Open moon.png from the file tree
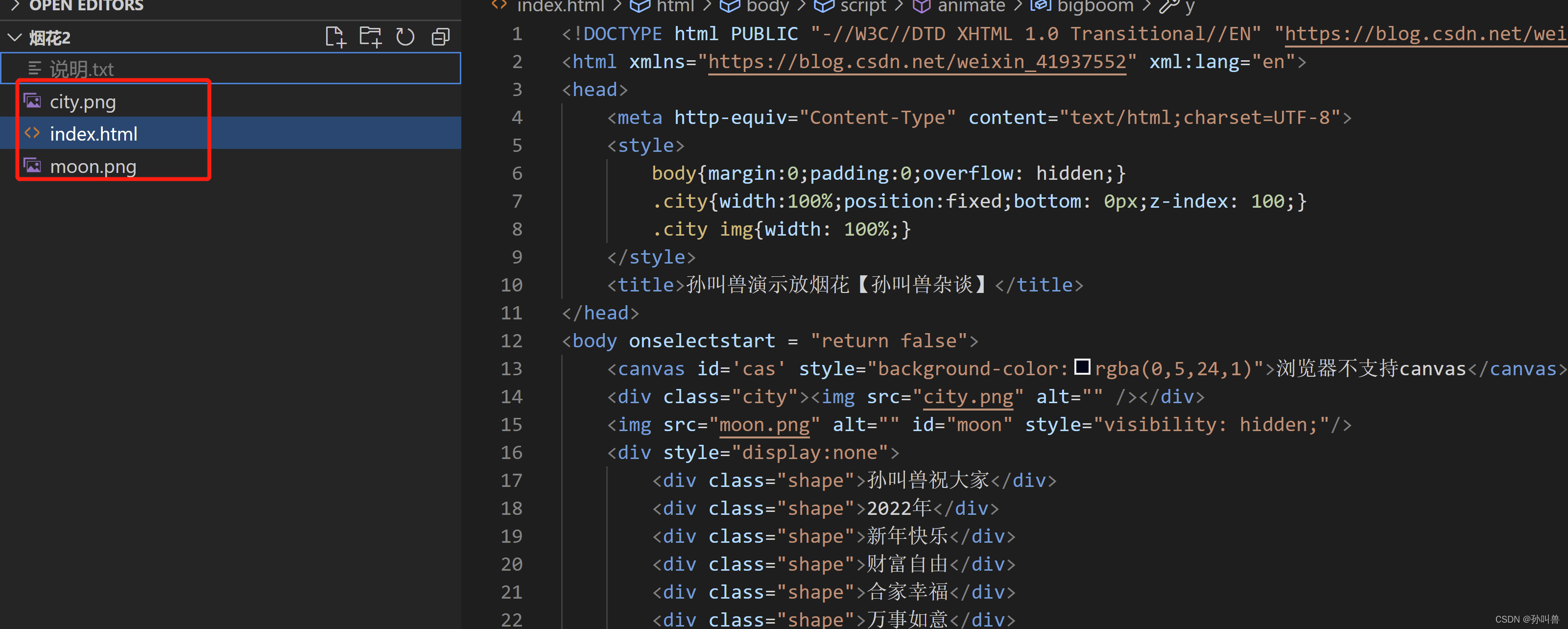1568x629 pixels. click(93, 166)
